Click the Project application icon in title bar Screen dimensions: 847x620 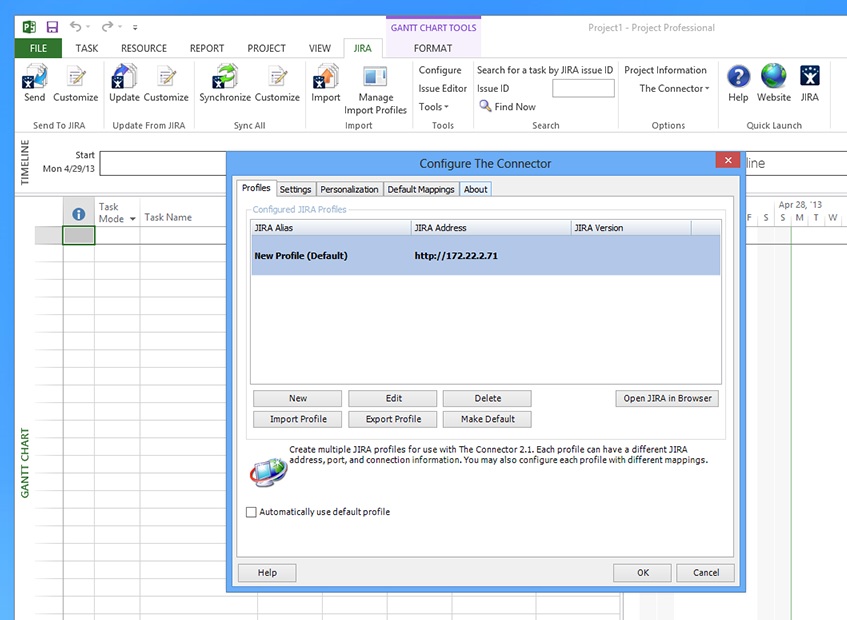29,27
